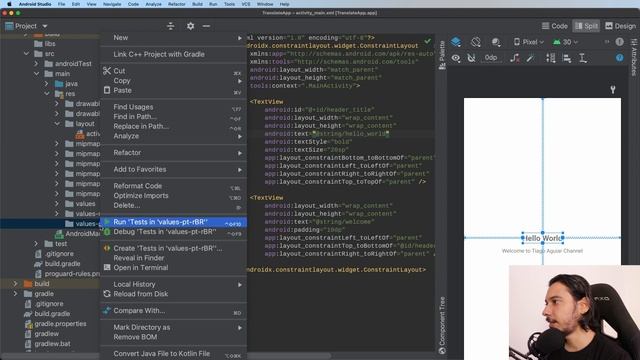
Task: Open the Project view dropdown
Action: point(27,26)
